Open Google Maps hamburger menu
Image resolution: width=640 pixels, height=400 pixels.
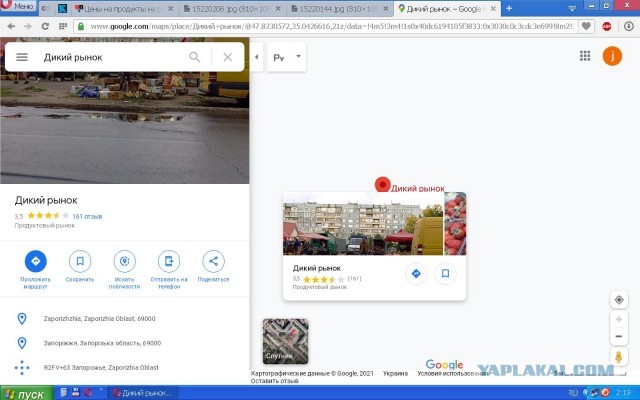pos(22,57)
